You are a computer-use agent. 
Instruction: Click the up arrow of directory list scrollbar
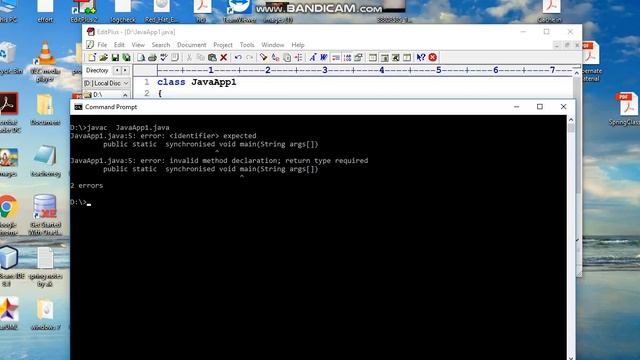(125, 95)
